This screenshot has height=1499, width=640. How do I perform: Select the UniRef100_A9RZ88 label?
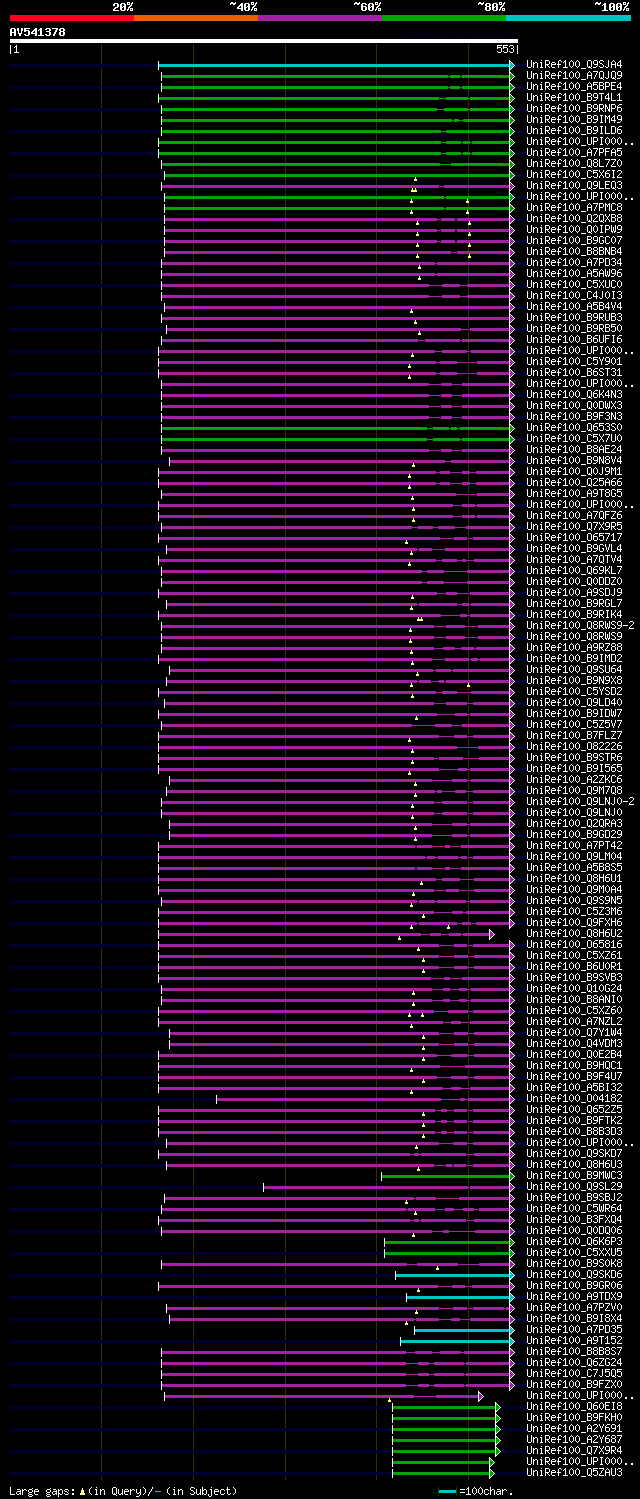click(x=574, y=647)
